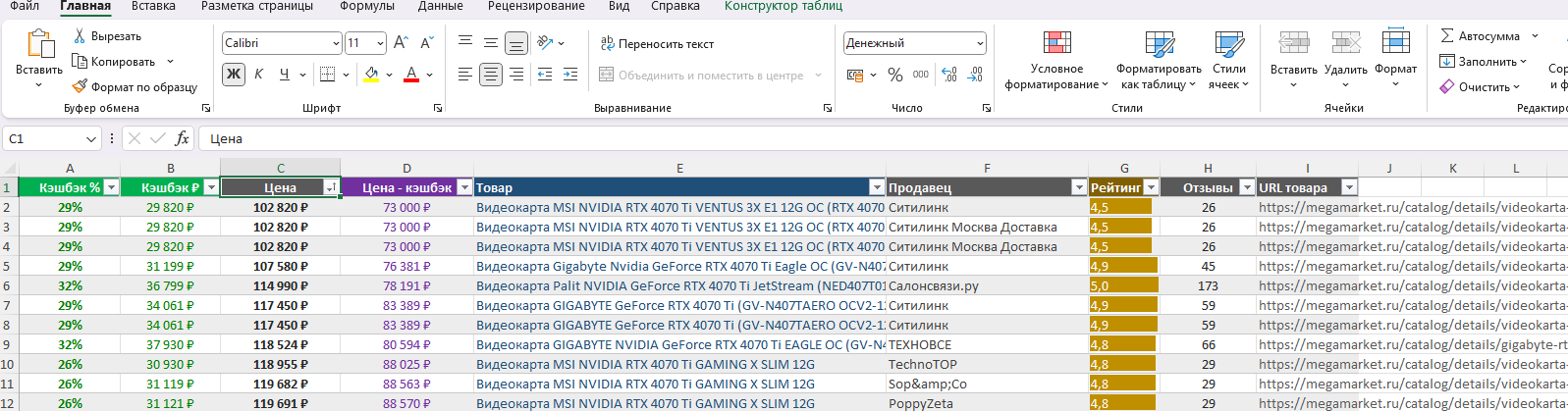Click Удалить cells icon
This screenshot has width=1568, height=411.
coord(1346,42)
